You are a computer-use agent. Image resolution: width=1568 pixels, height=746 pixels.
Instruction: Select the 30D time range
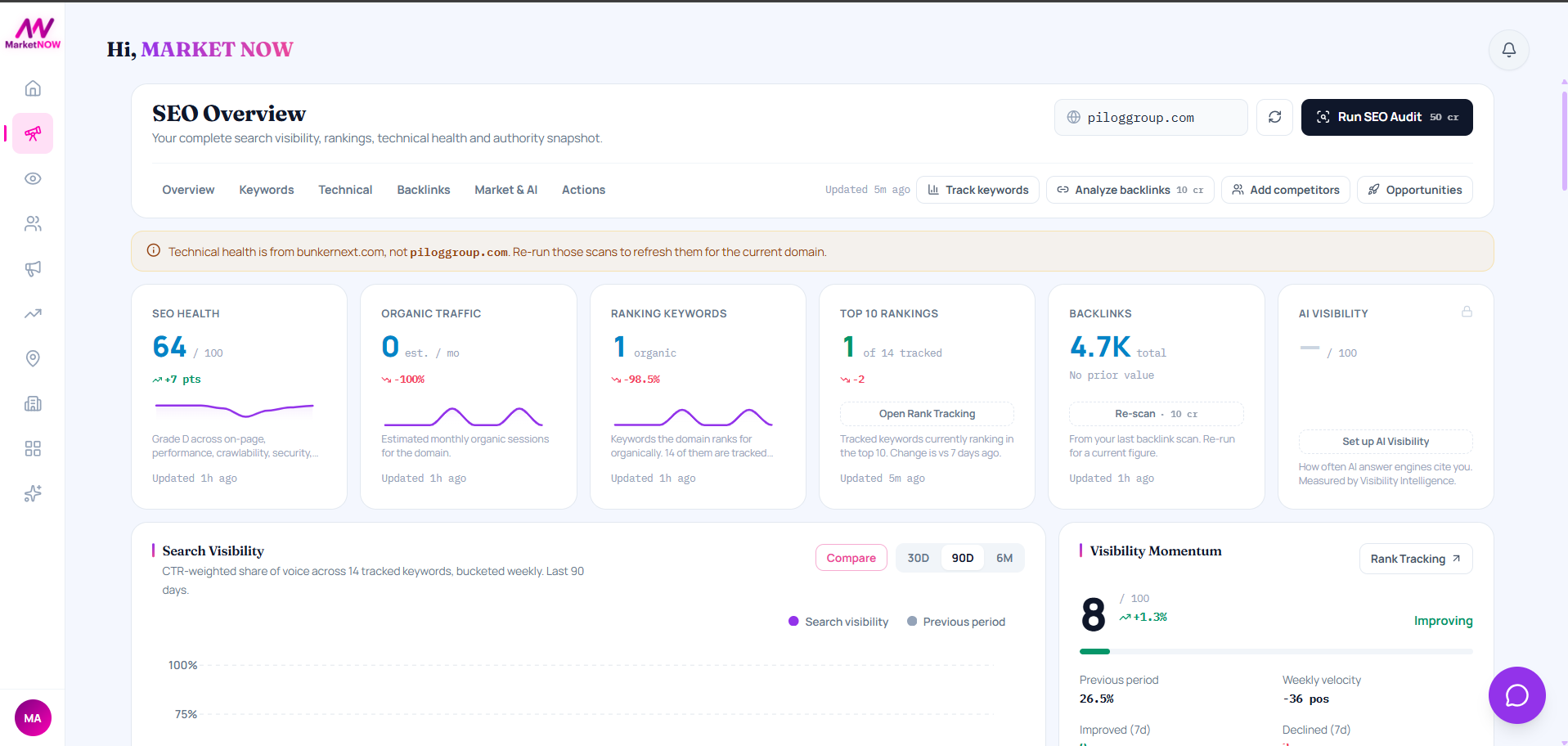(x=918, y=558)
